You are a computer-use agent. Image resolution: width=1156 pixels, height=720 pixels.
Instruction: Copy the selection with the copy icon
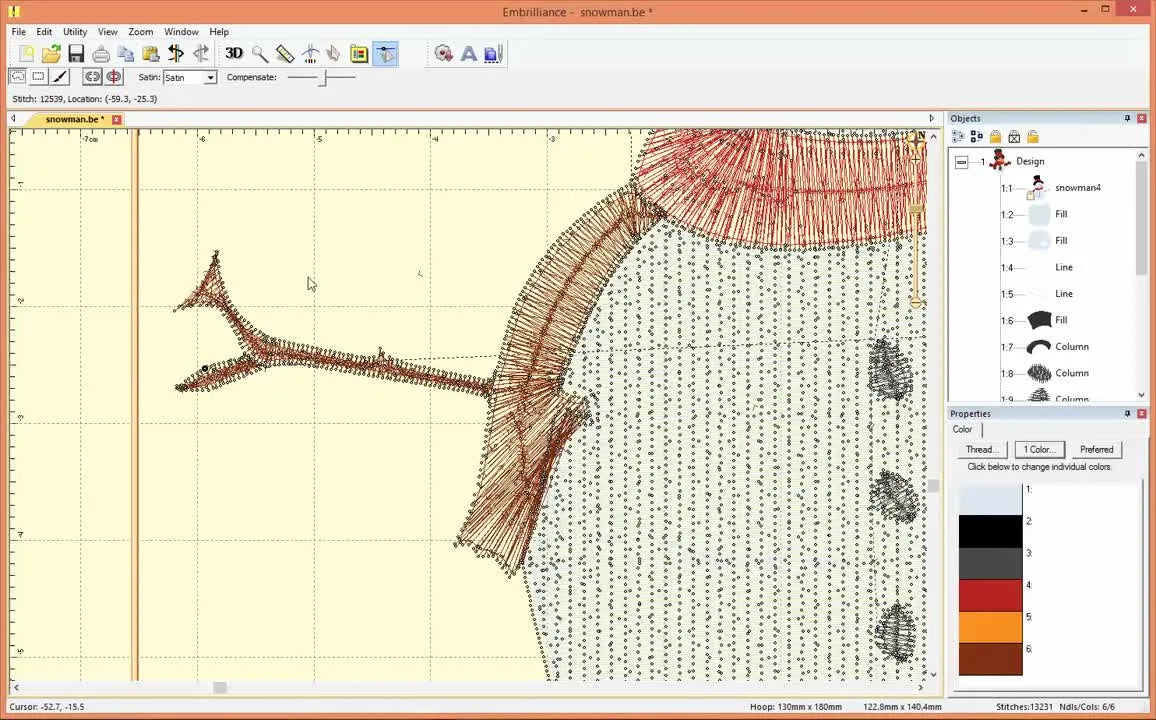tap(126, 54)
